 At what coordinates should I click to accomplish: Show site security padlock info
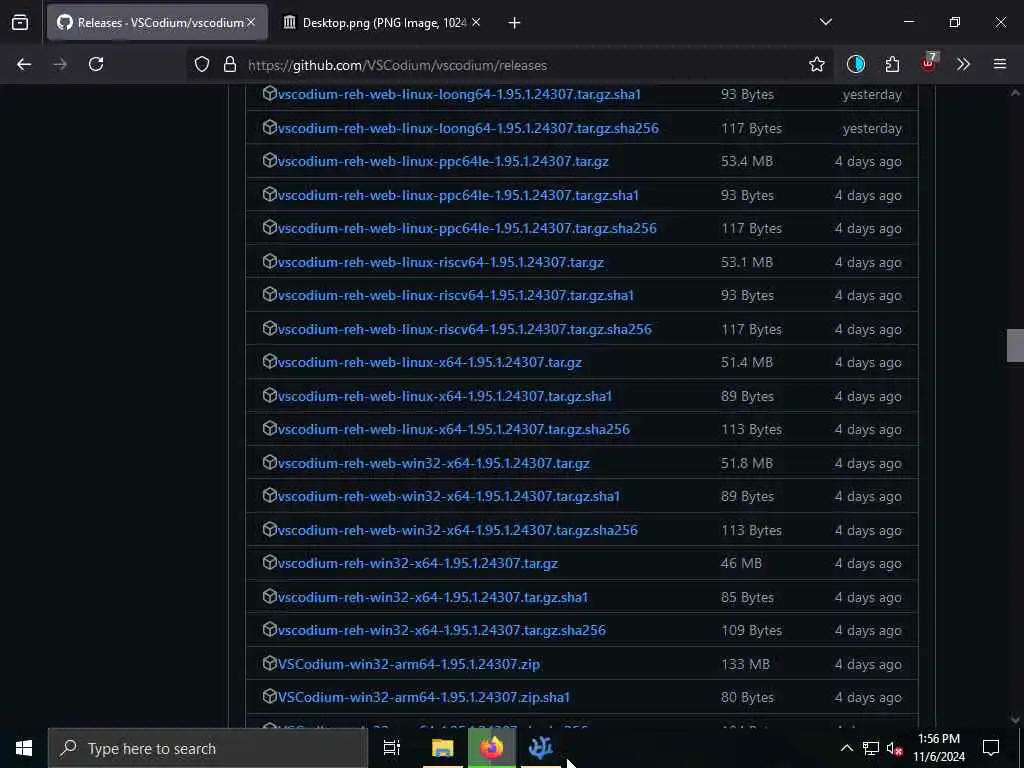tap(229, 65)
